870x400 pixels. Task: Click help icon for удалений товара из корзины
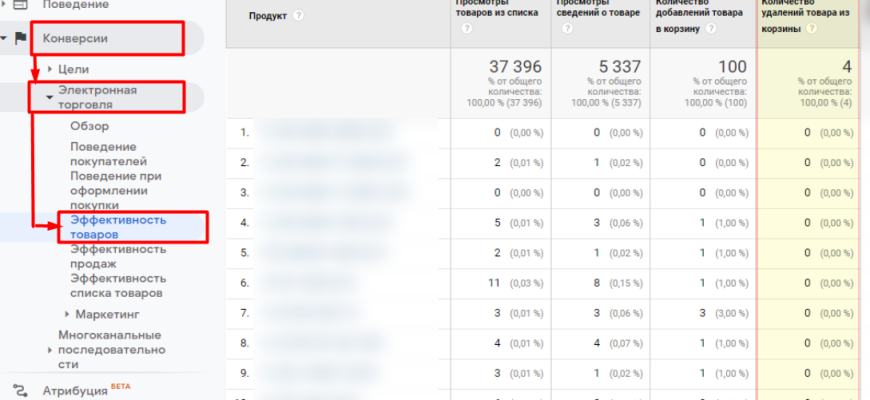click(x=811, y=30)
